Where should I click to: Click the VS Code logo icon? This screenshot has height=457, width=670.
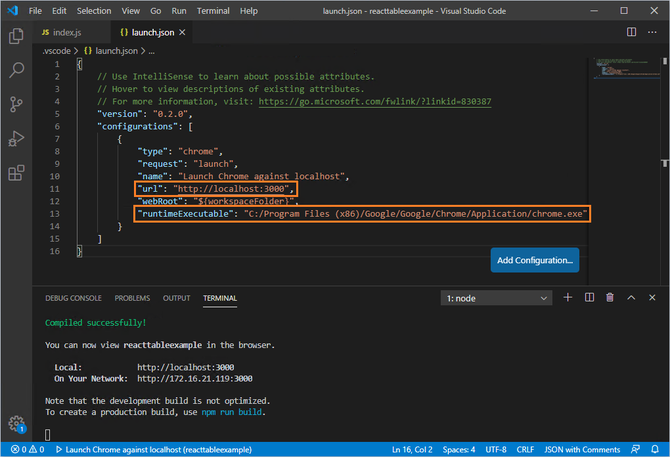pos(12,10)
